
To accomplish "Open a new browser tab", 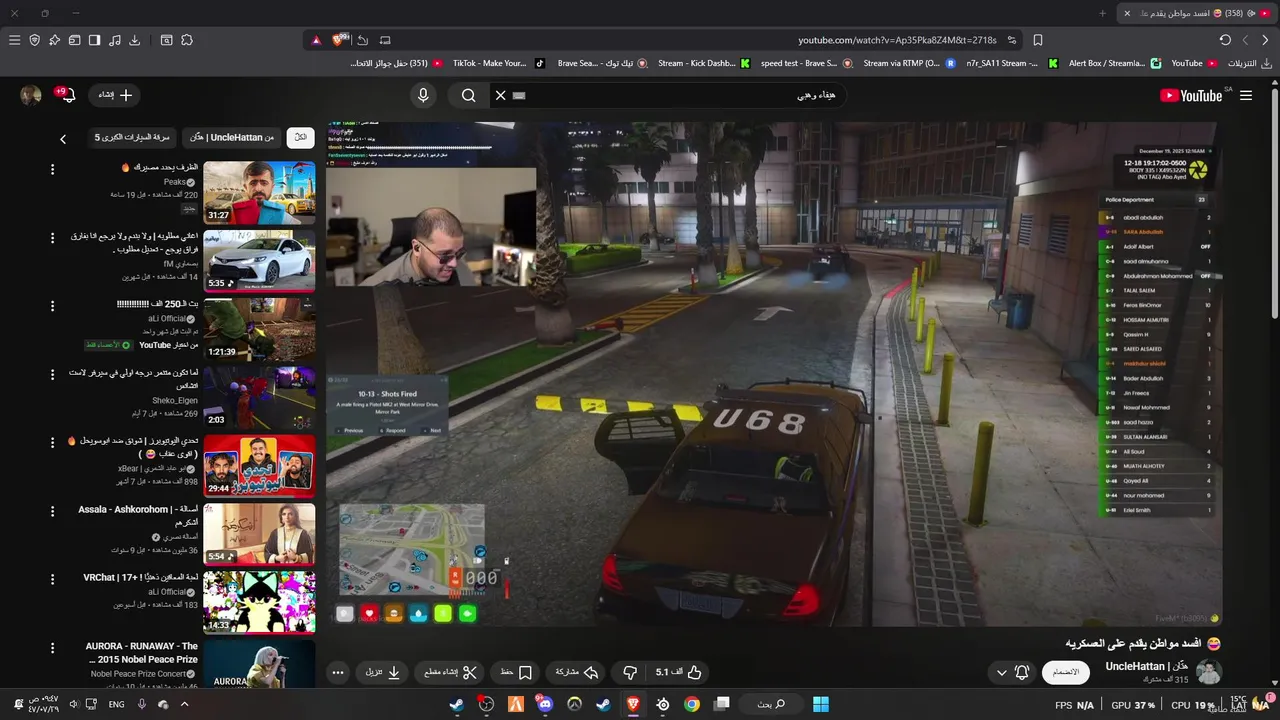I will [1103, 13].
